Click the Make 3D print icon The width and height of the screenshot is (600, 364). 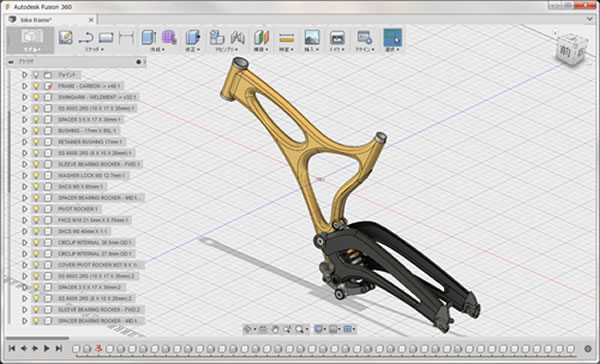point(337,38)
